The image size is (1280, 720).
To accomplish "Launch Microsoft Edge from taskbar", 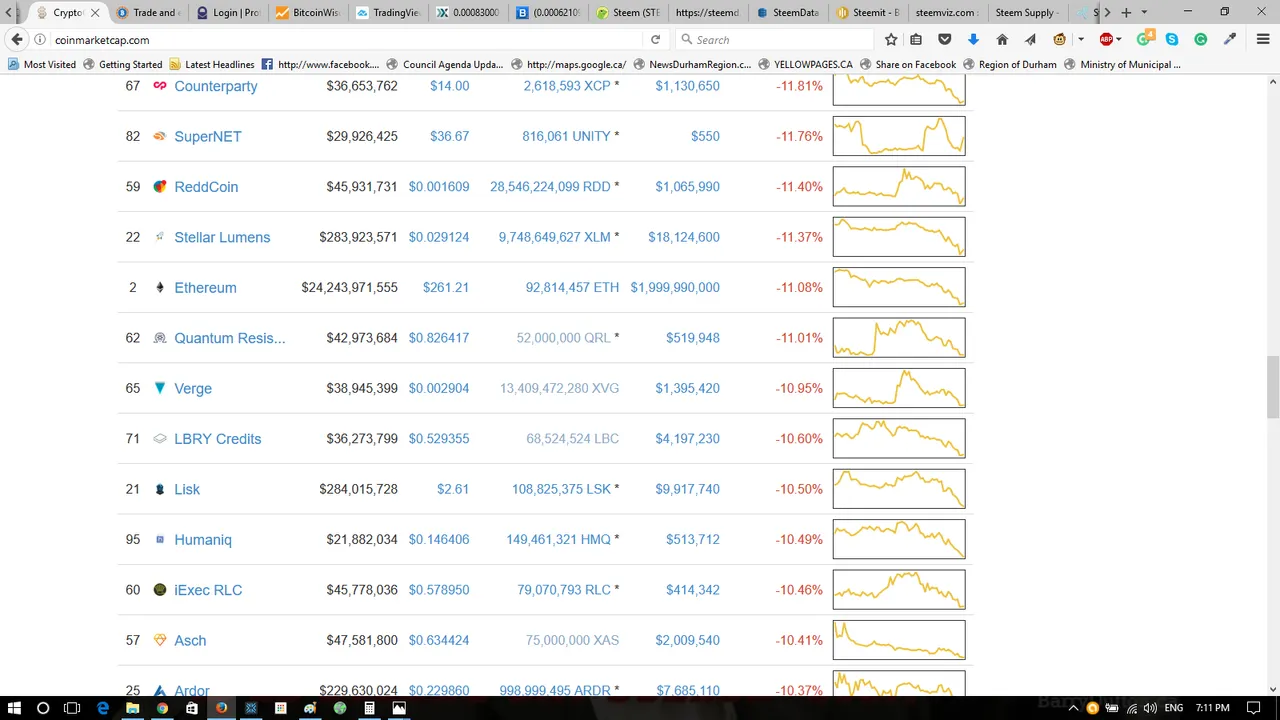I will (x=102, y=708).
